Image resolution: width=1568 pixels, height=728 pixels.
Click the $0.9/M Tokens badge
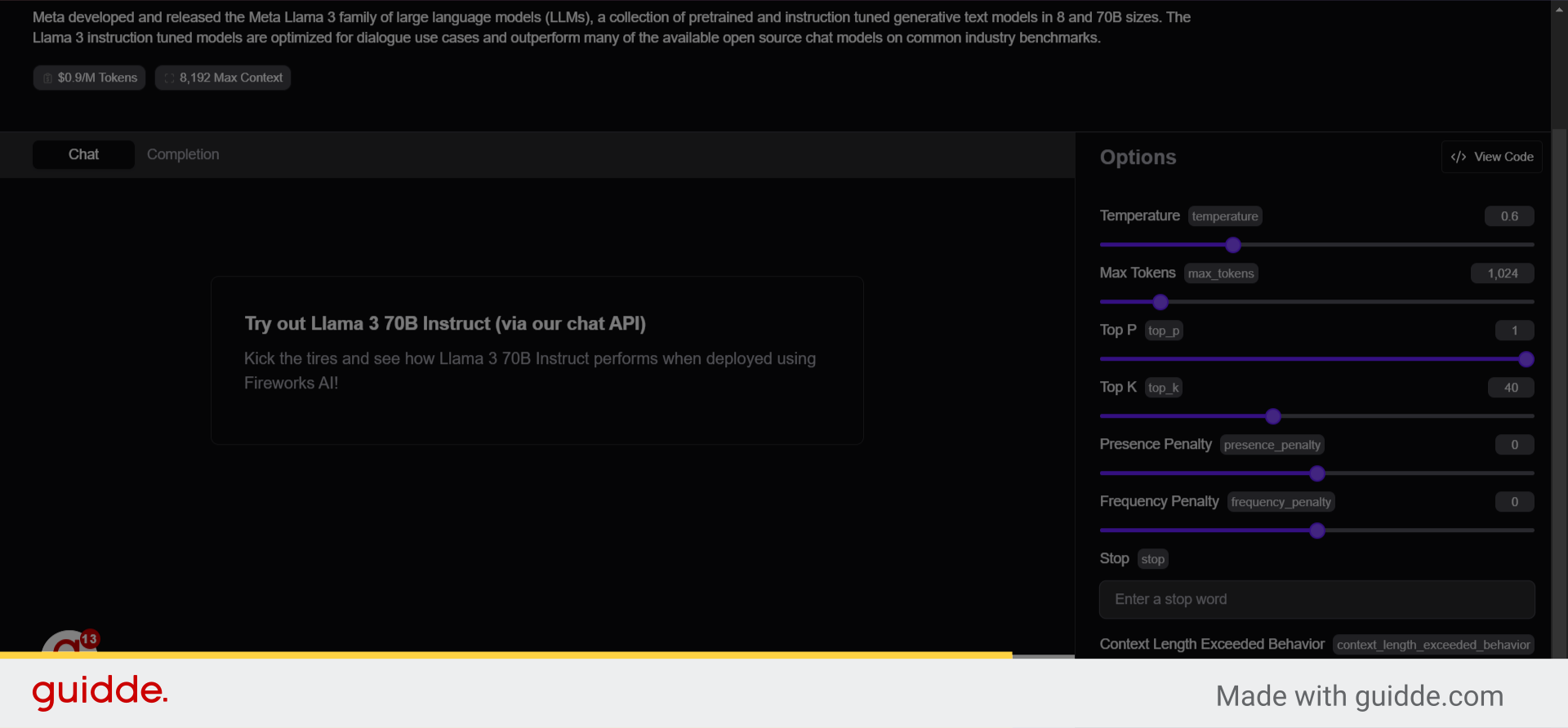(89, 78)
